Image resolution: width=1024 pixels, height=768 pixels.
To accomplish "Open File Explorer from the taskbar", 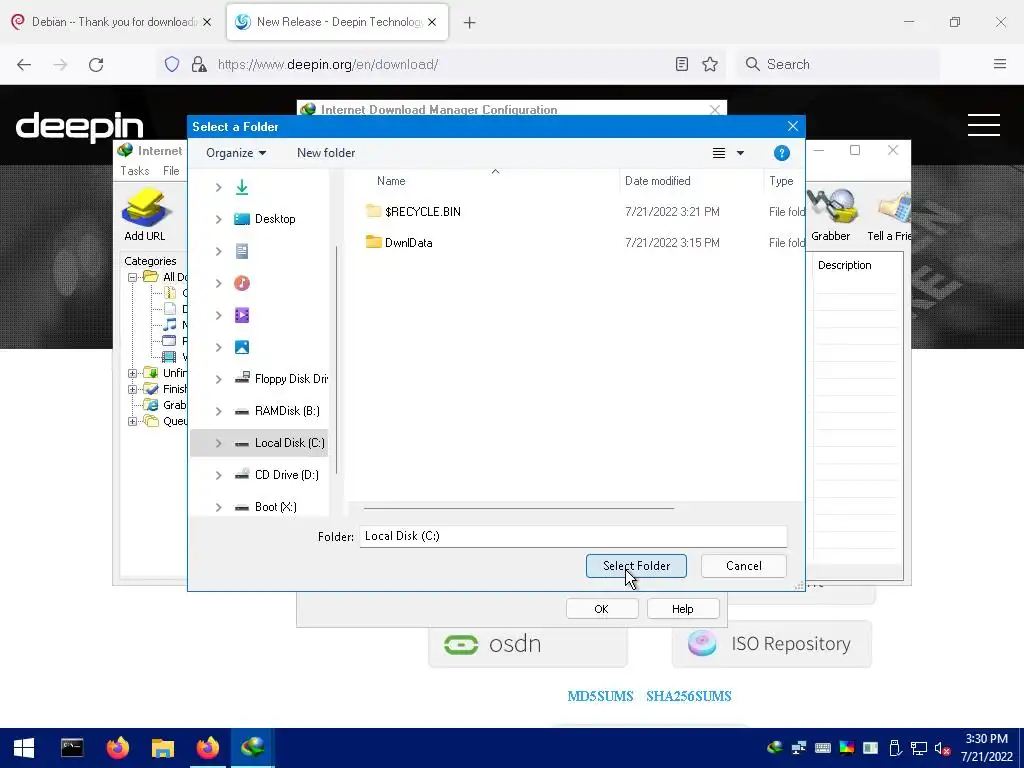I will 163,748.
